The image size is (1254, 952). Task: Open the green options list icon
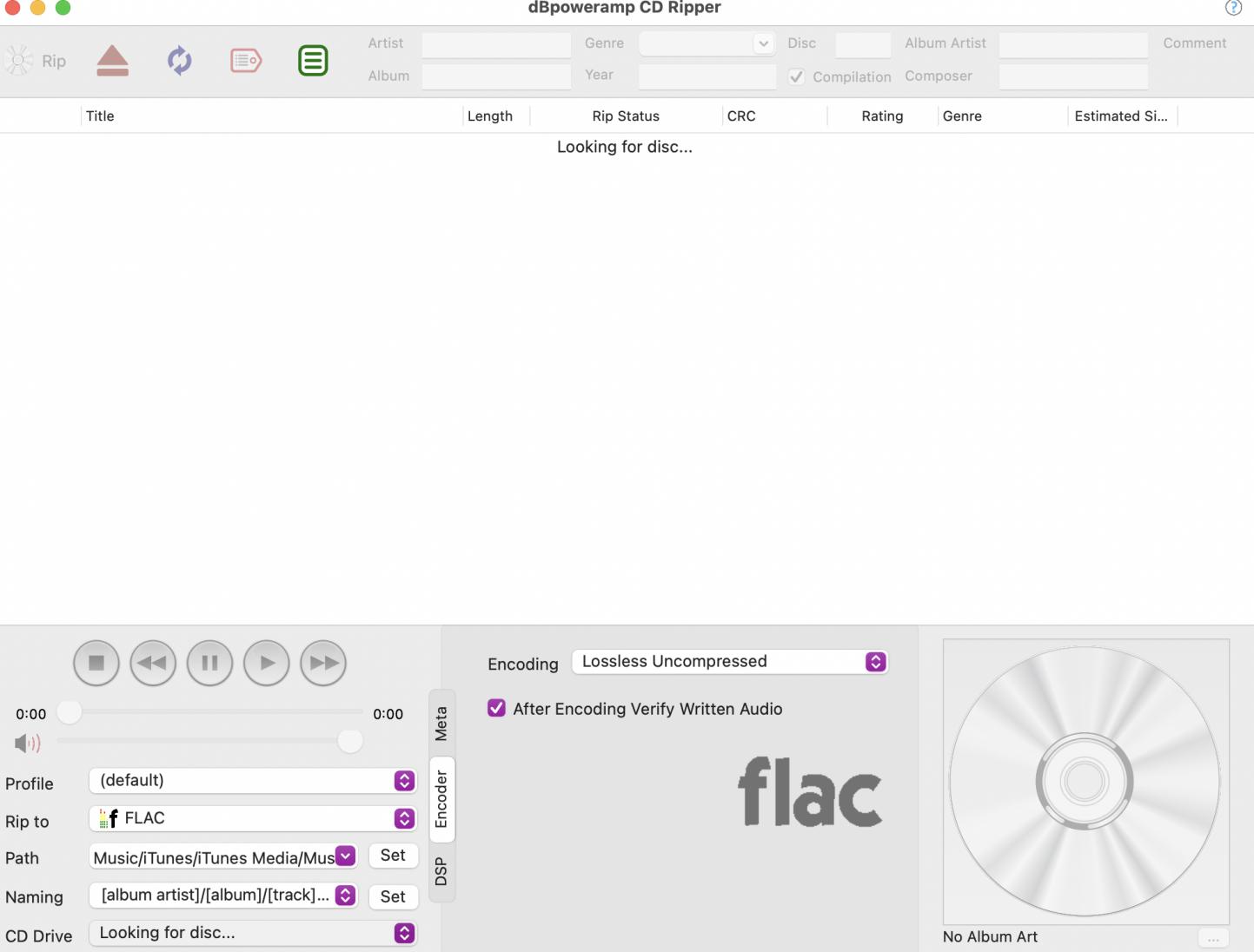click(x=313, y=61)
